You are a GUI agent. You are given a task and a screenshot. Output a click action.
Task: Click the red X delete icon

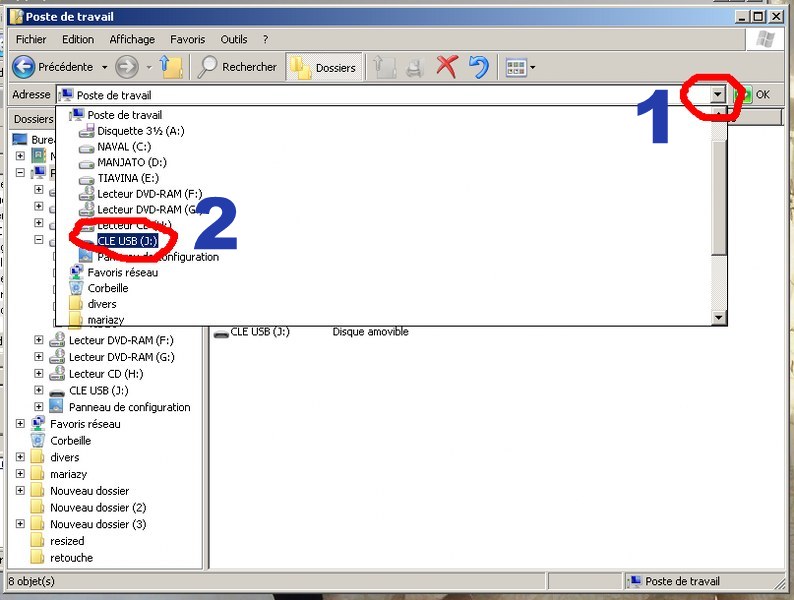pos(447,67)
